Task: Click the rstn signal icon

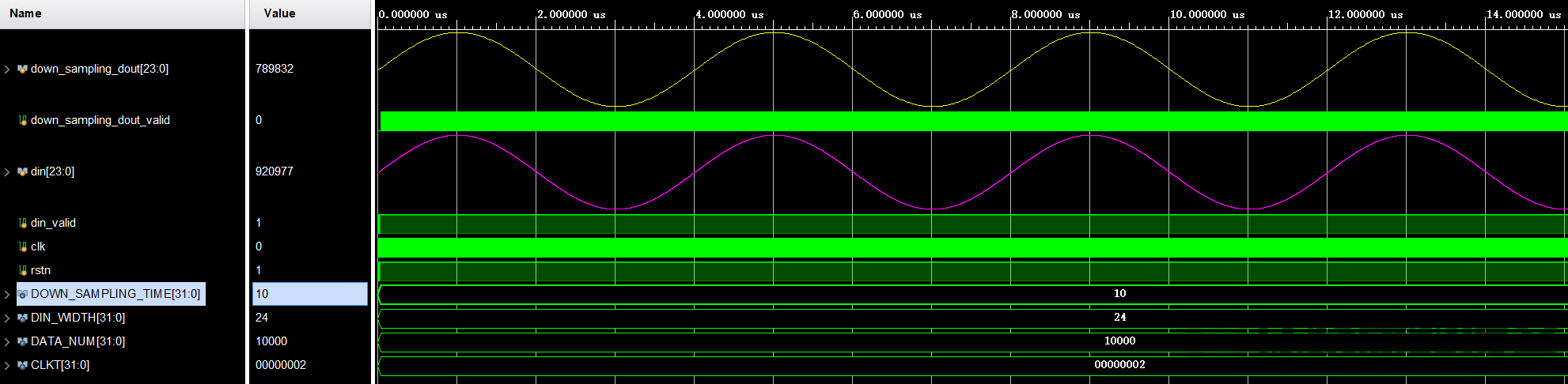Action: [x=22, y=271]
